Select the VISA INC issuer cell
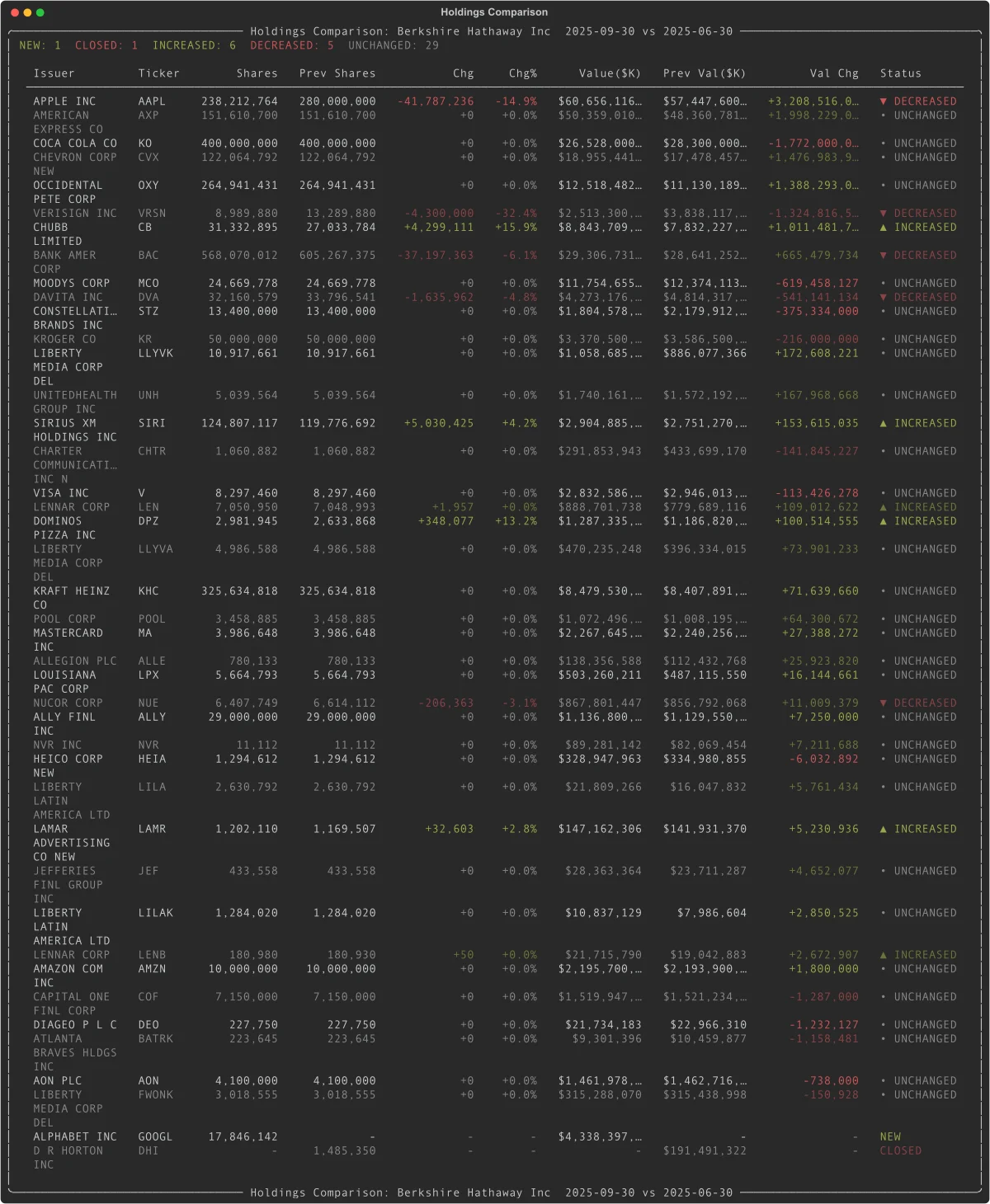This screenshot has width=990, height=1204. [61, 494]
